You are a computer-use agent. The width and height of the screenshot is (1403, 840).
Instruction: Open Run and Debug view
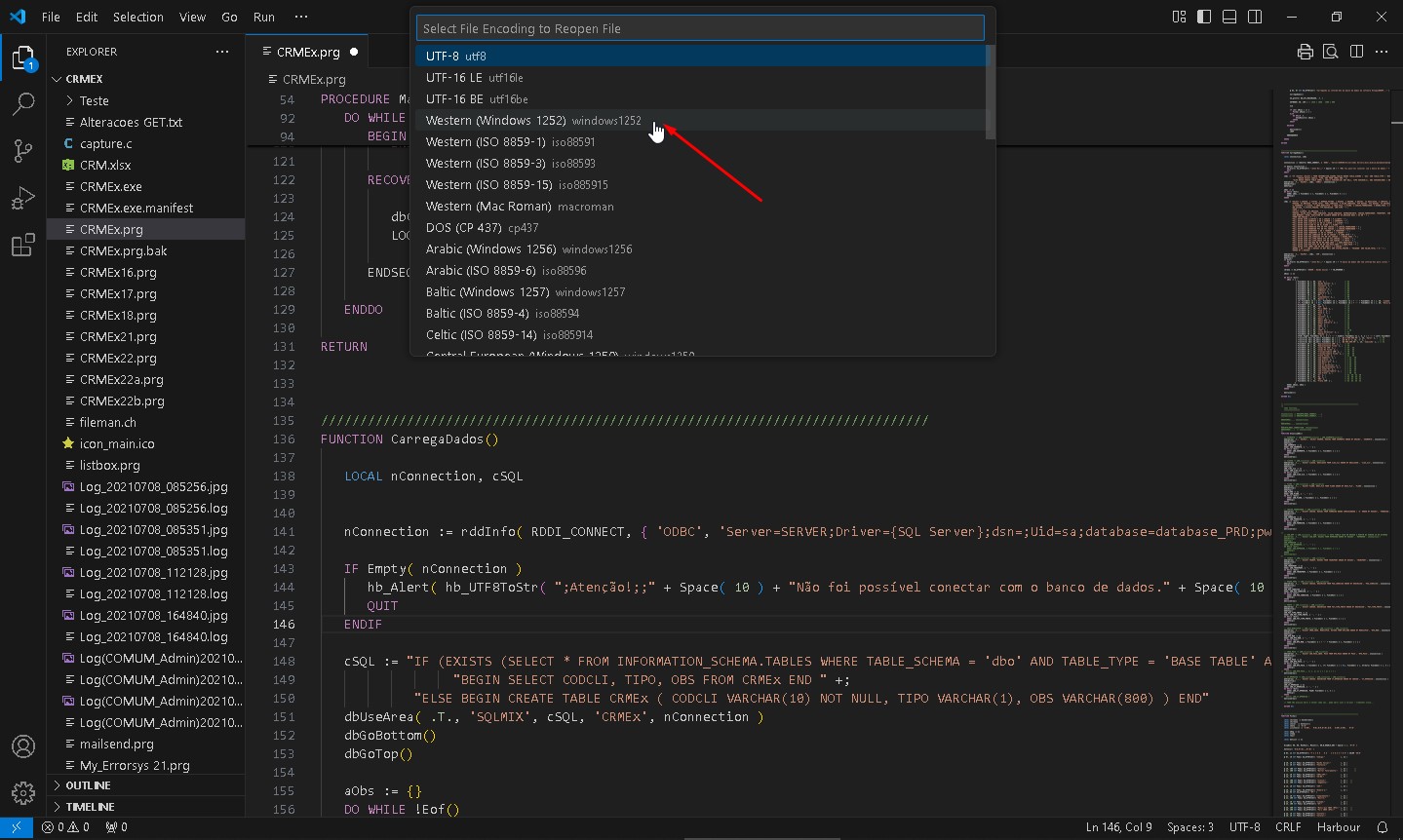tap(23, 198)
